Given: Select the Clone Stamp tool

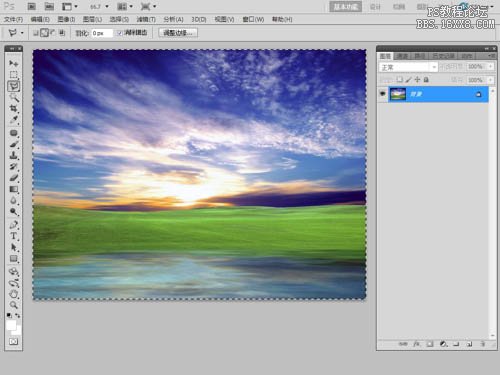Looking at the screenshot, I should point(14,155).
